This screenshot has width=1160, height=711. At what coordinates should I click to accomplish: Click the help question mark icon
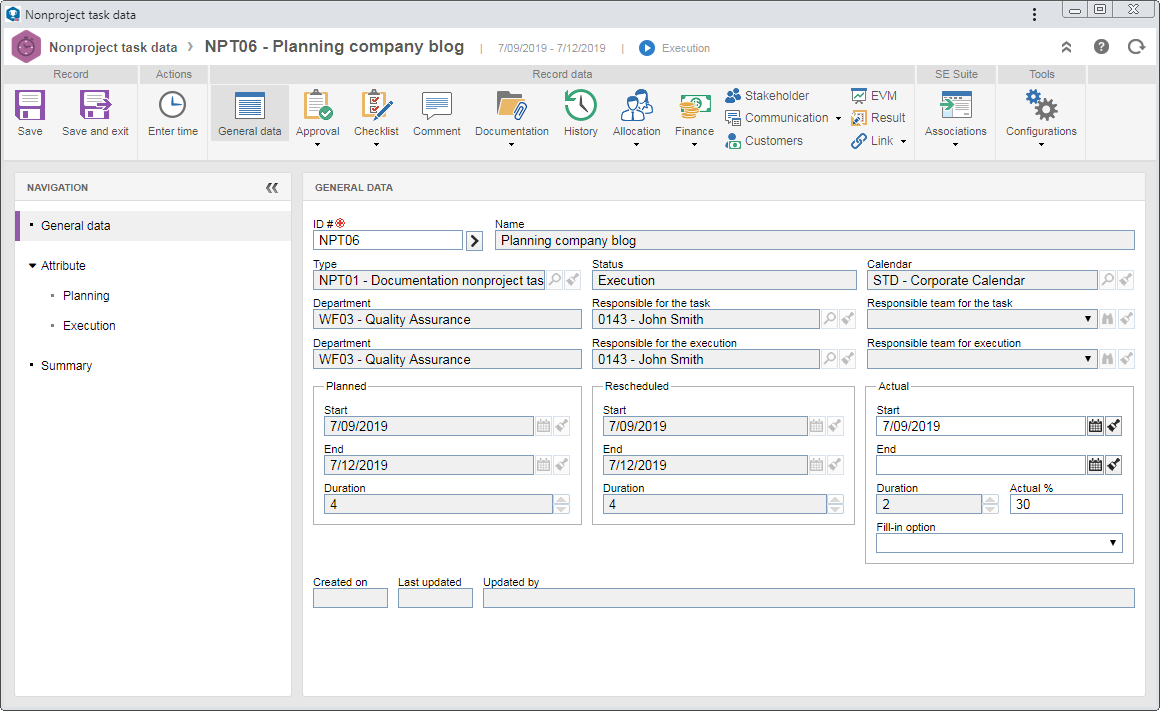(x=1101, y=47)
